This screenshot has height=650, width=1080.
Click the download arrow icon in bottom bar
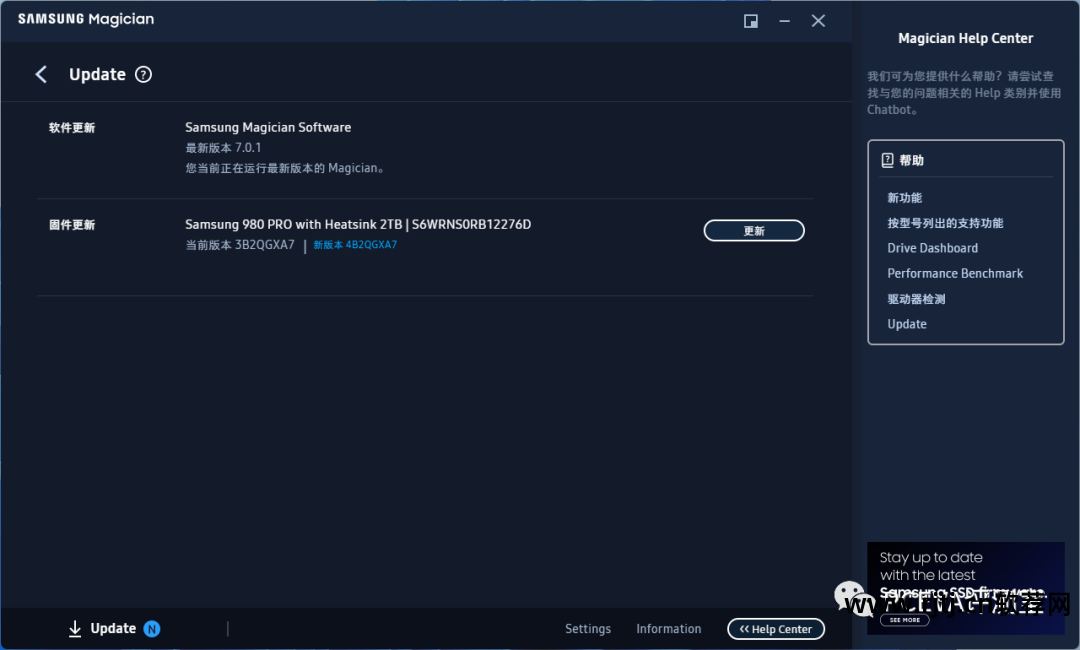click(x=75, y=629)
